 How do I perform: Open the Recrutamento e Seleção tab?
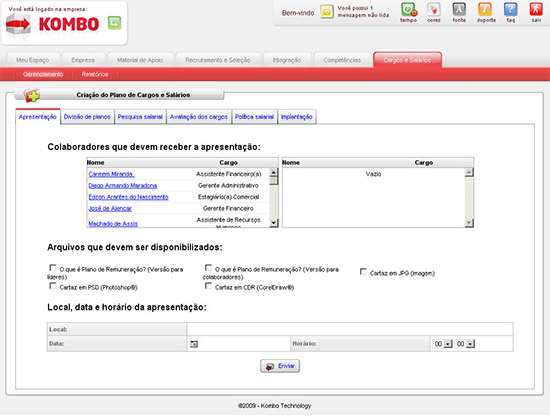218,60
